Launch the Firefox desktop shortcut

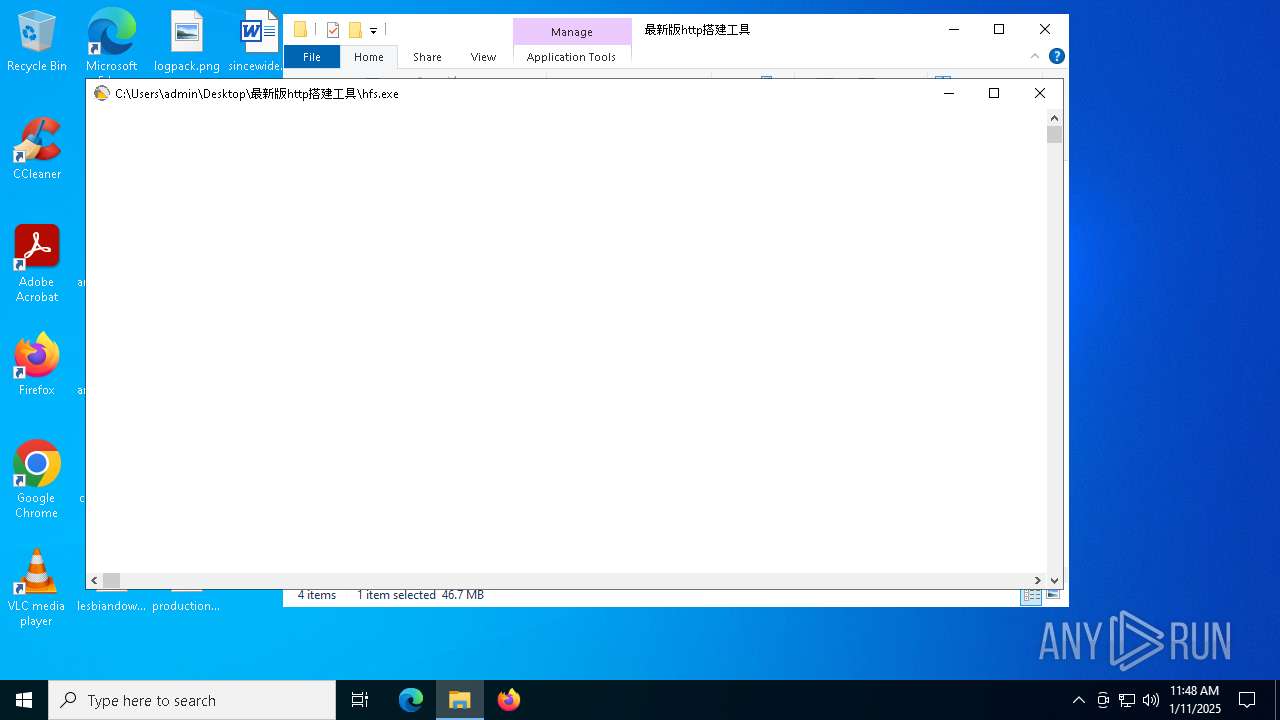tap(37, 365)
